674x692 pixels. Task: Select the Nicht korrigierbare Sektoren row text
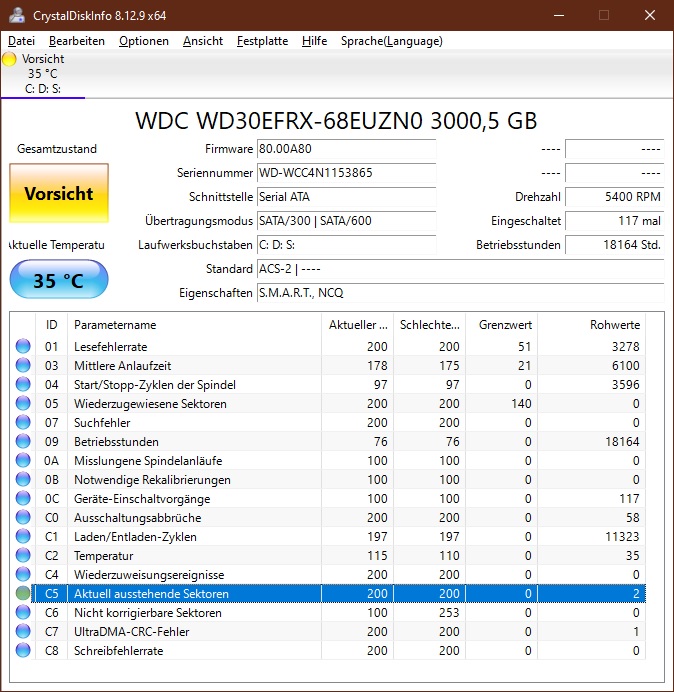148,613
